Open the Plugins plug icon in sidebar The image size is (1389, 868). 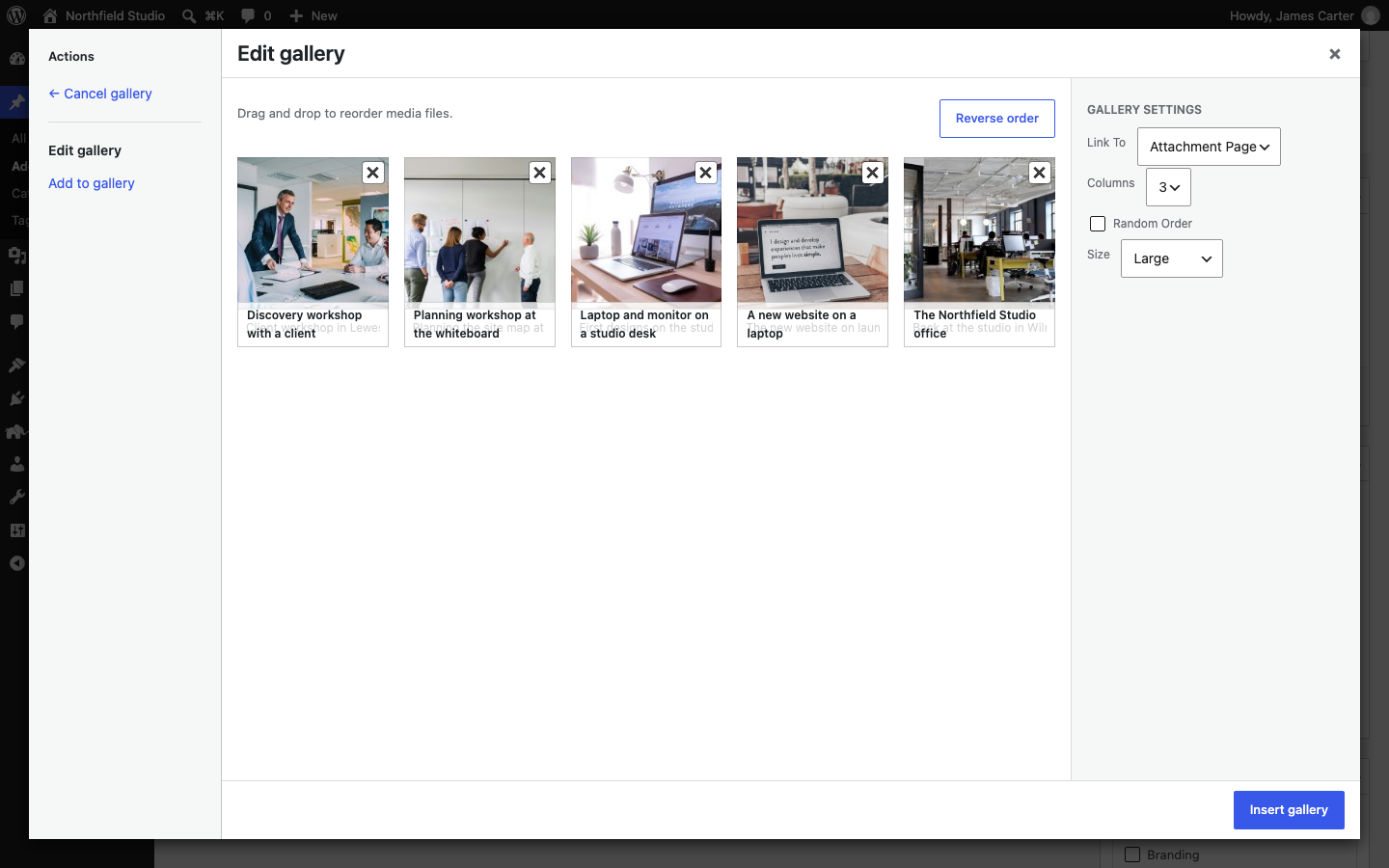pos(16,398)
